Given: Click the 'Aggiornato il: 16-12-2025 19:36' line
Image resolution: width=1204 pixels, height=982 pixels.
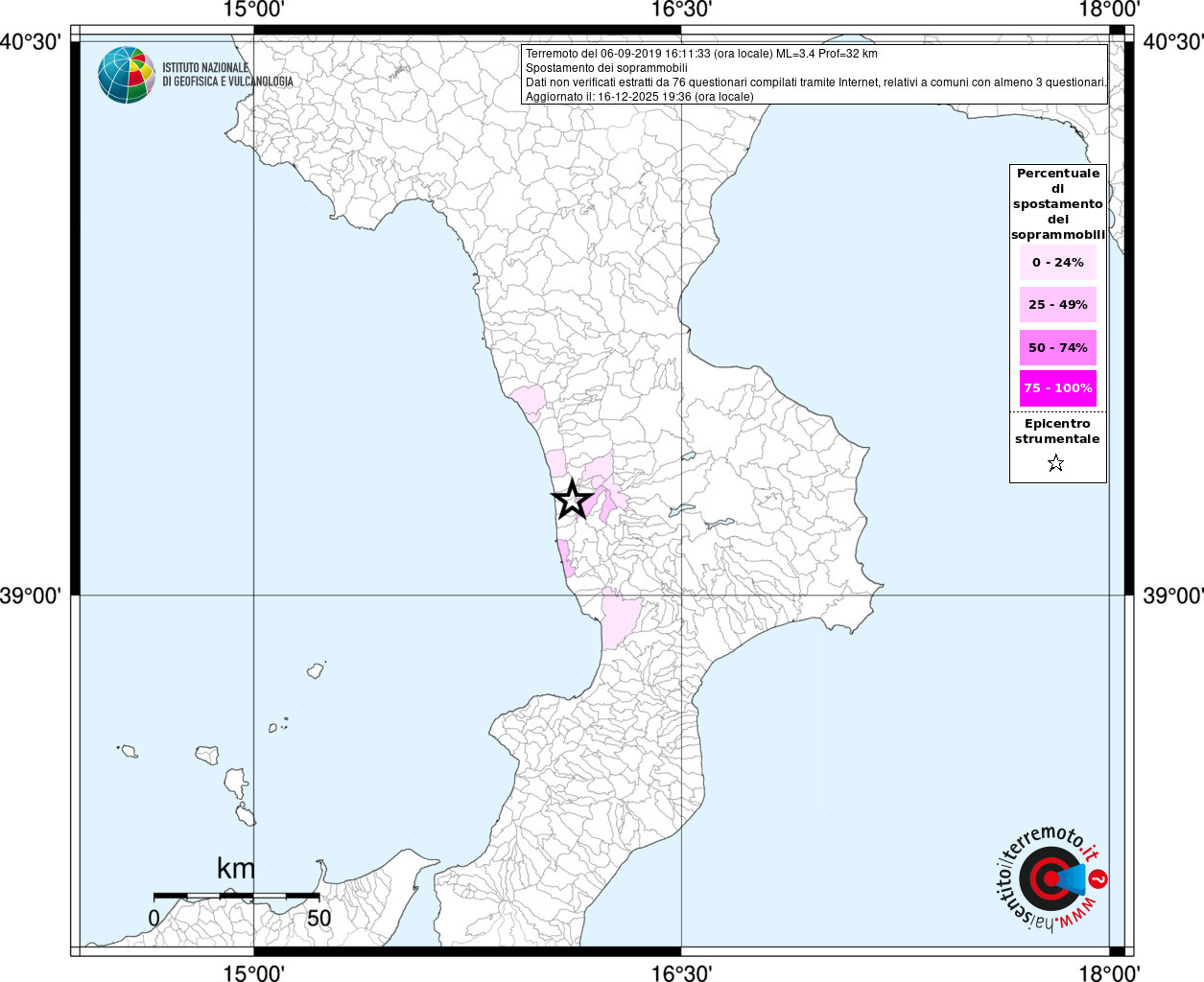Looking at the screenshot, I should [x=640, y=97].
